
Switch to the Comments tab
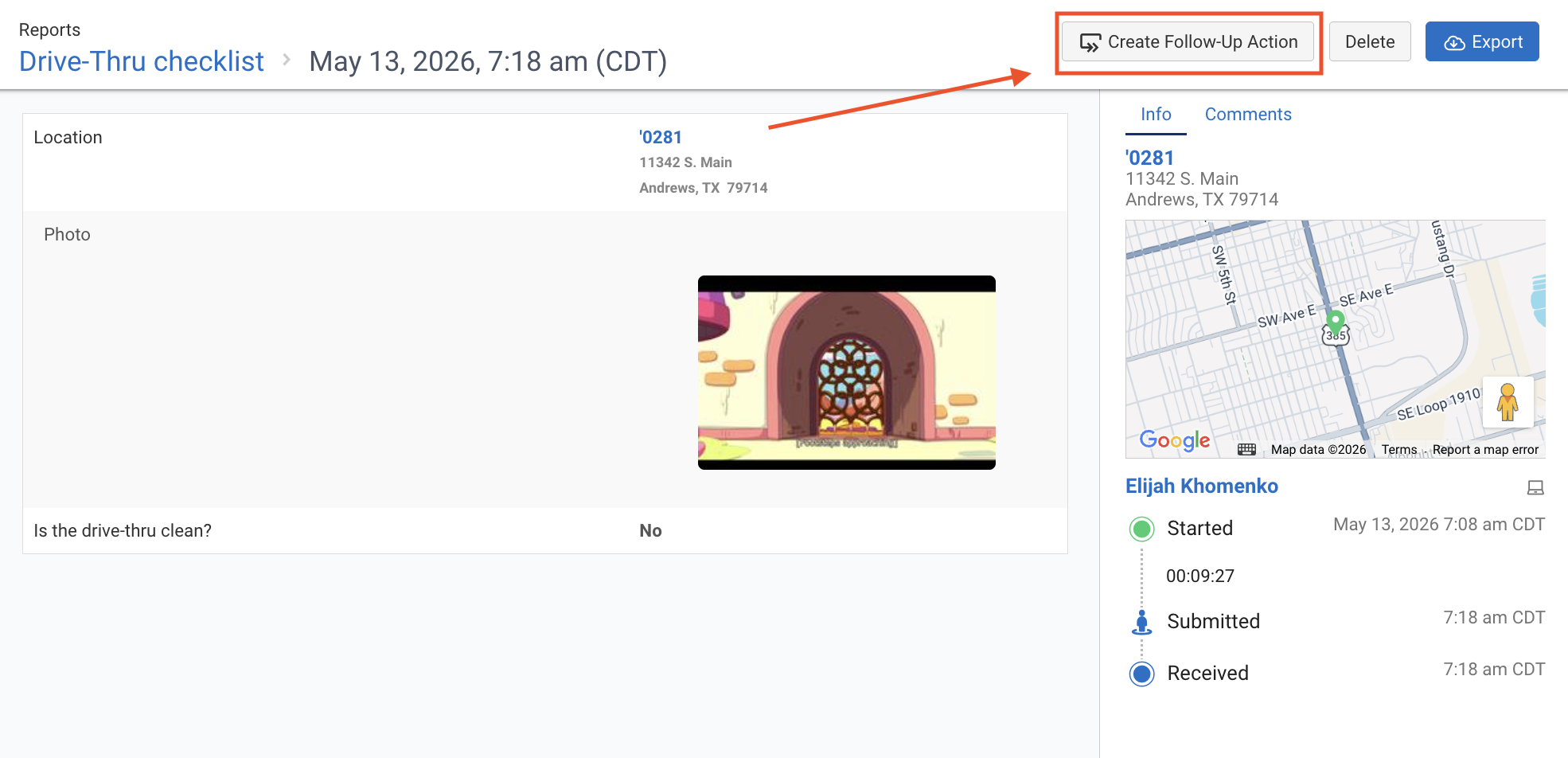coord(1248,115)
